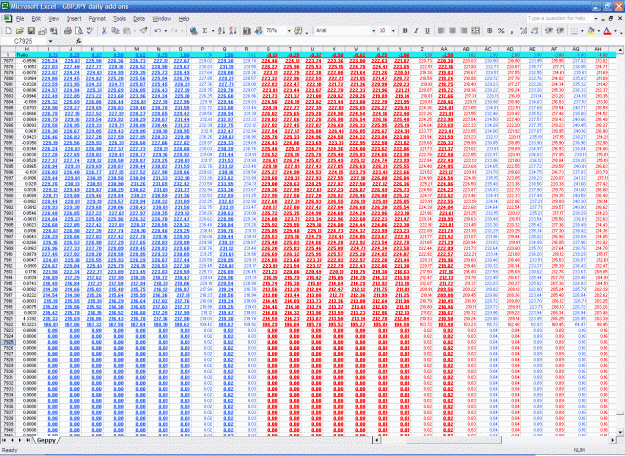Click the Cut scissors icon
The height and width of the screenshot is (456, 625).
[104, 31]
